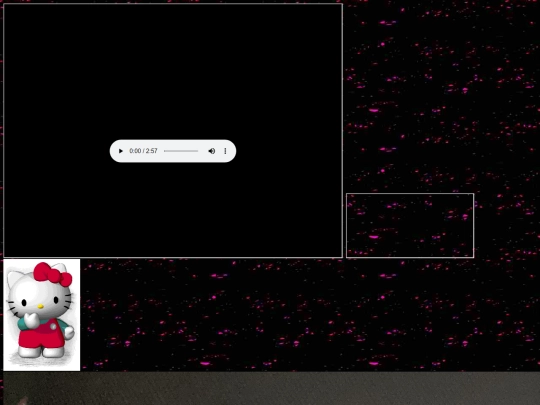Click the Hello Kitty image

(x=42, y=315)
